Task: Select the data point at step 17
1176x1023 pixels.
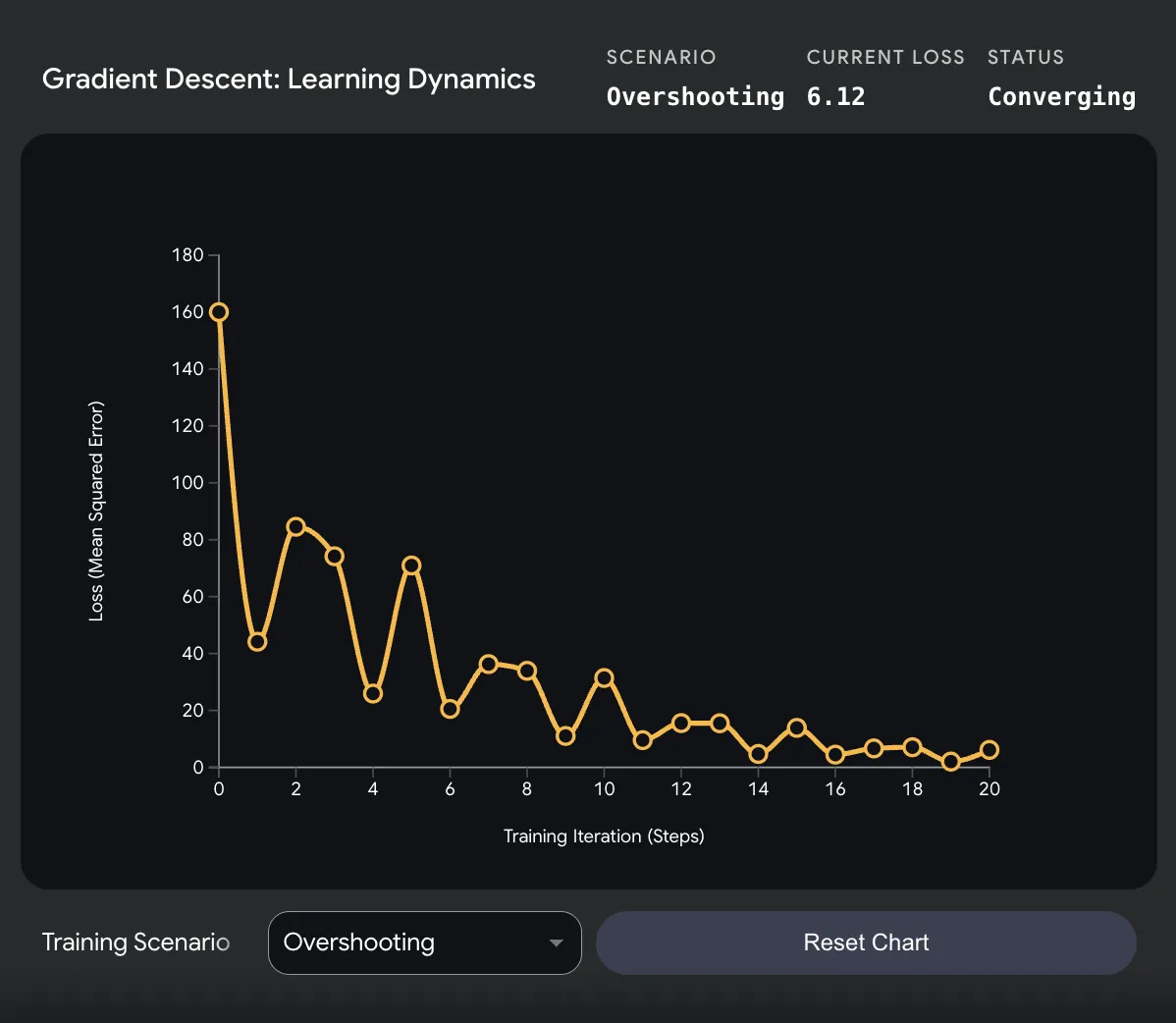Action: click(874, 748)
